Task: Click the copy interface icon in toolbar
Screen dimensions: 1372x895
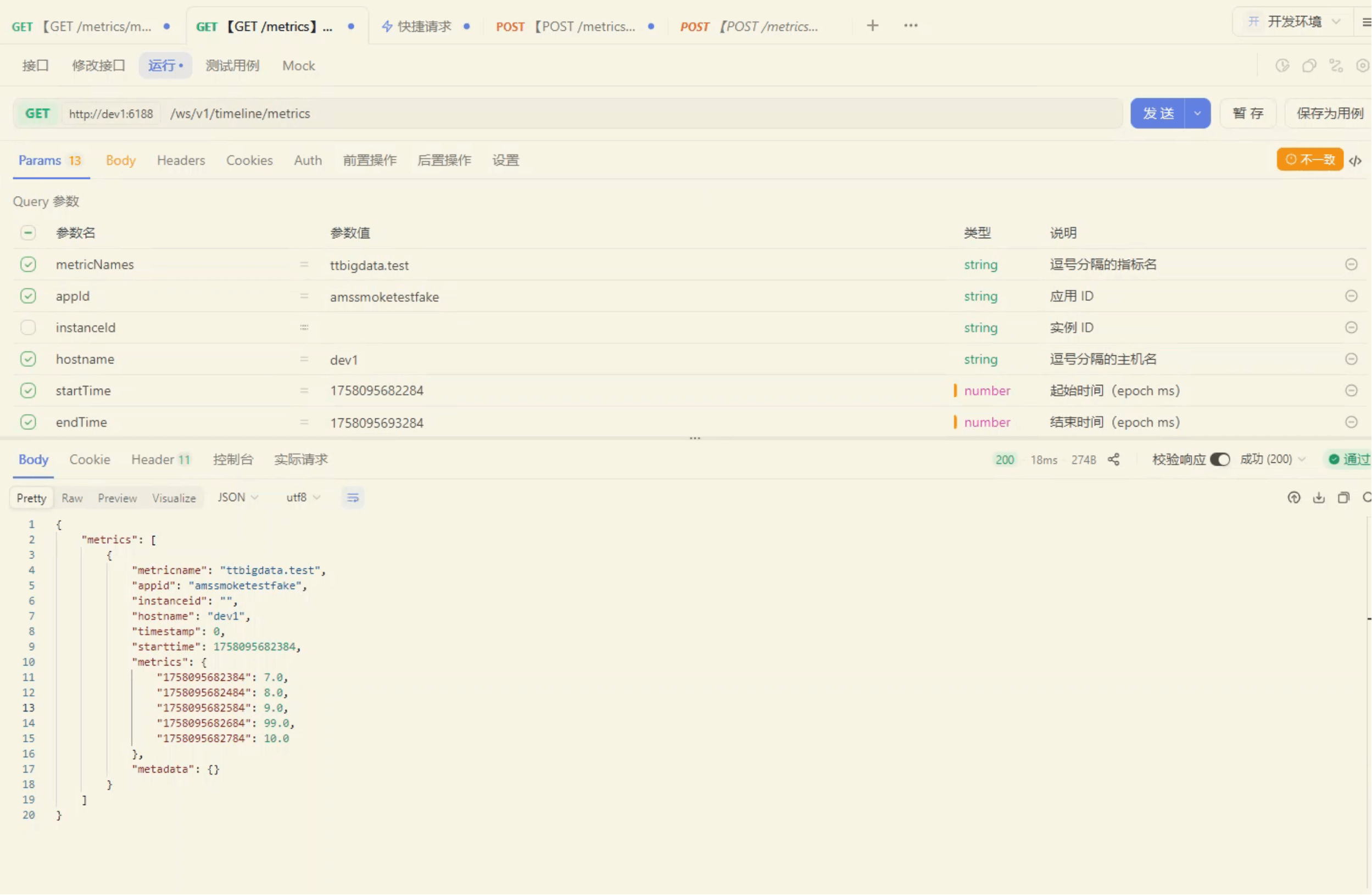Action: point(1309,66)
